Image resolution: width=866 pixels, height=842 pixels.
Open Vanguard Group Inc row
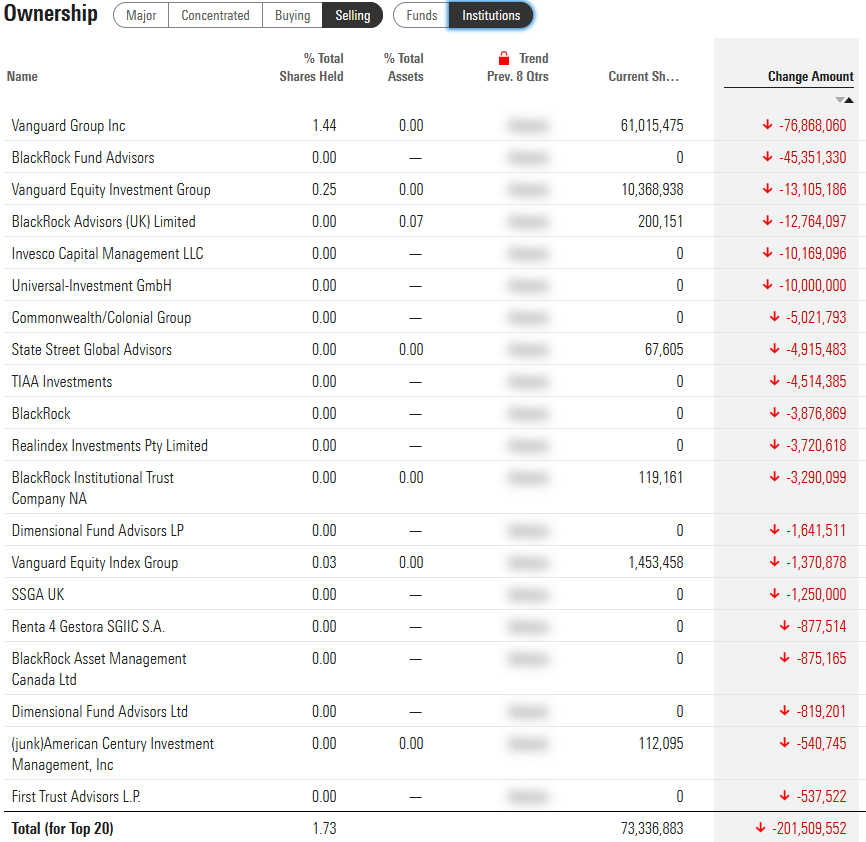pos(68,125)
